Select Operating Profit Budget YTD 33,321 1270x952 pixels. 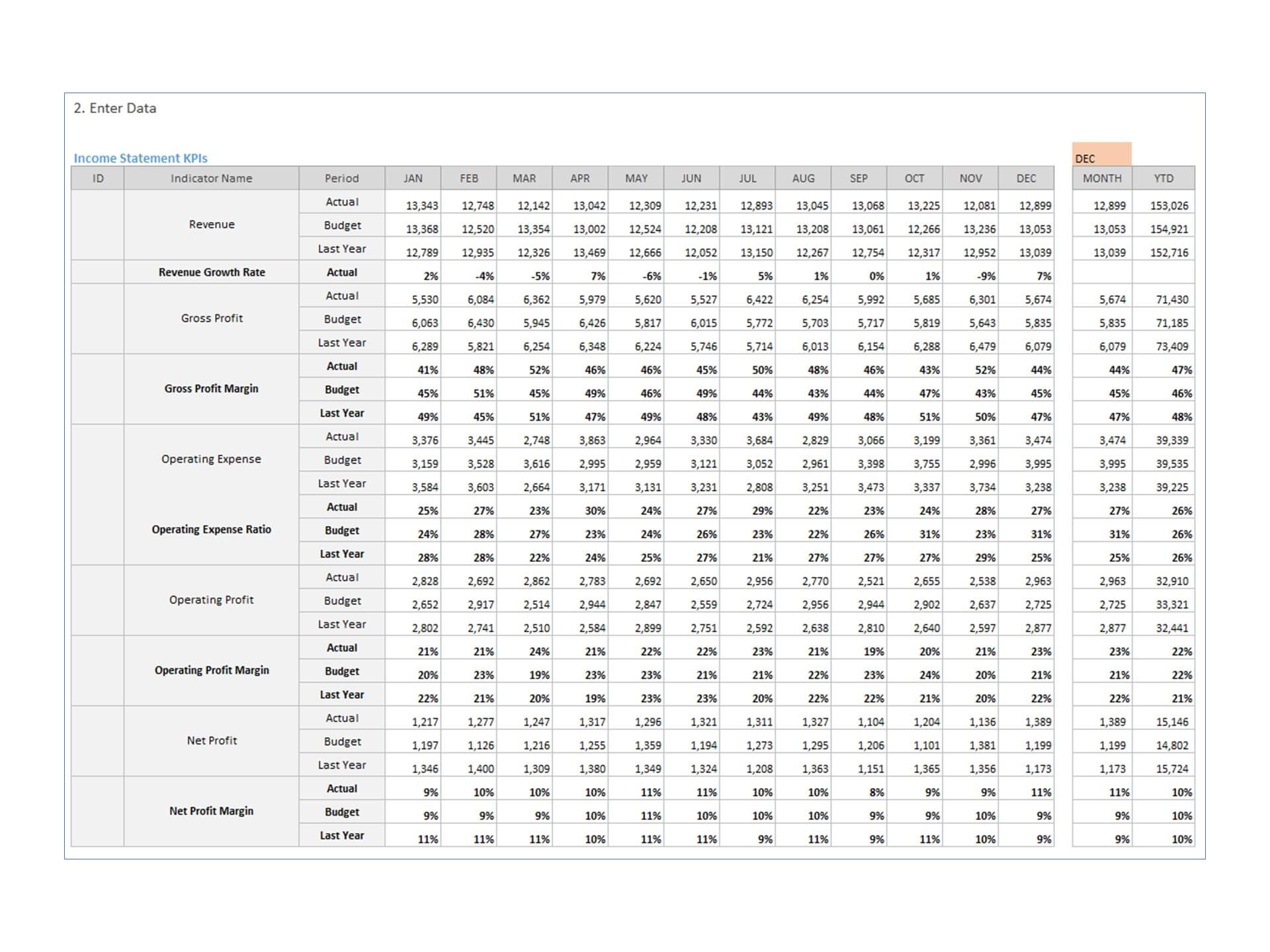pyautogui.click(x=1171, y=605)
